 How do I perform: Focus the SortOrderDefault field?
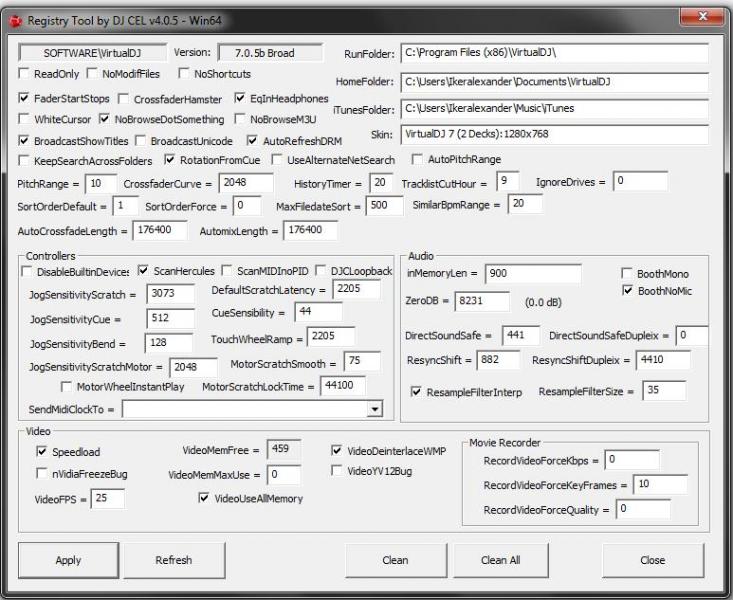pyautogui.click(x=125, y=206)
